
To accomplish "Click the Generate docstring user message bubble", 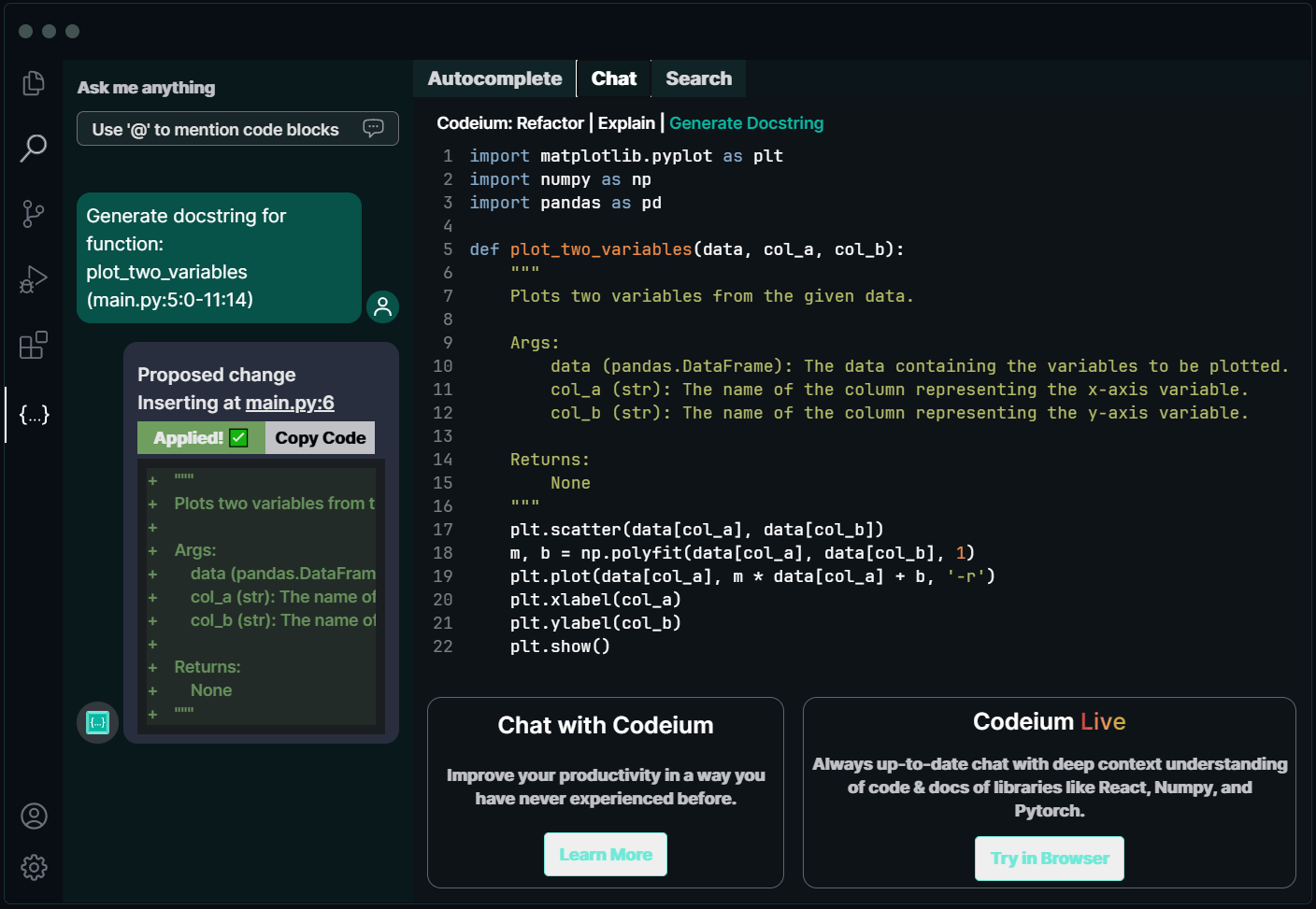I will [x=219, y=258].
